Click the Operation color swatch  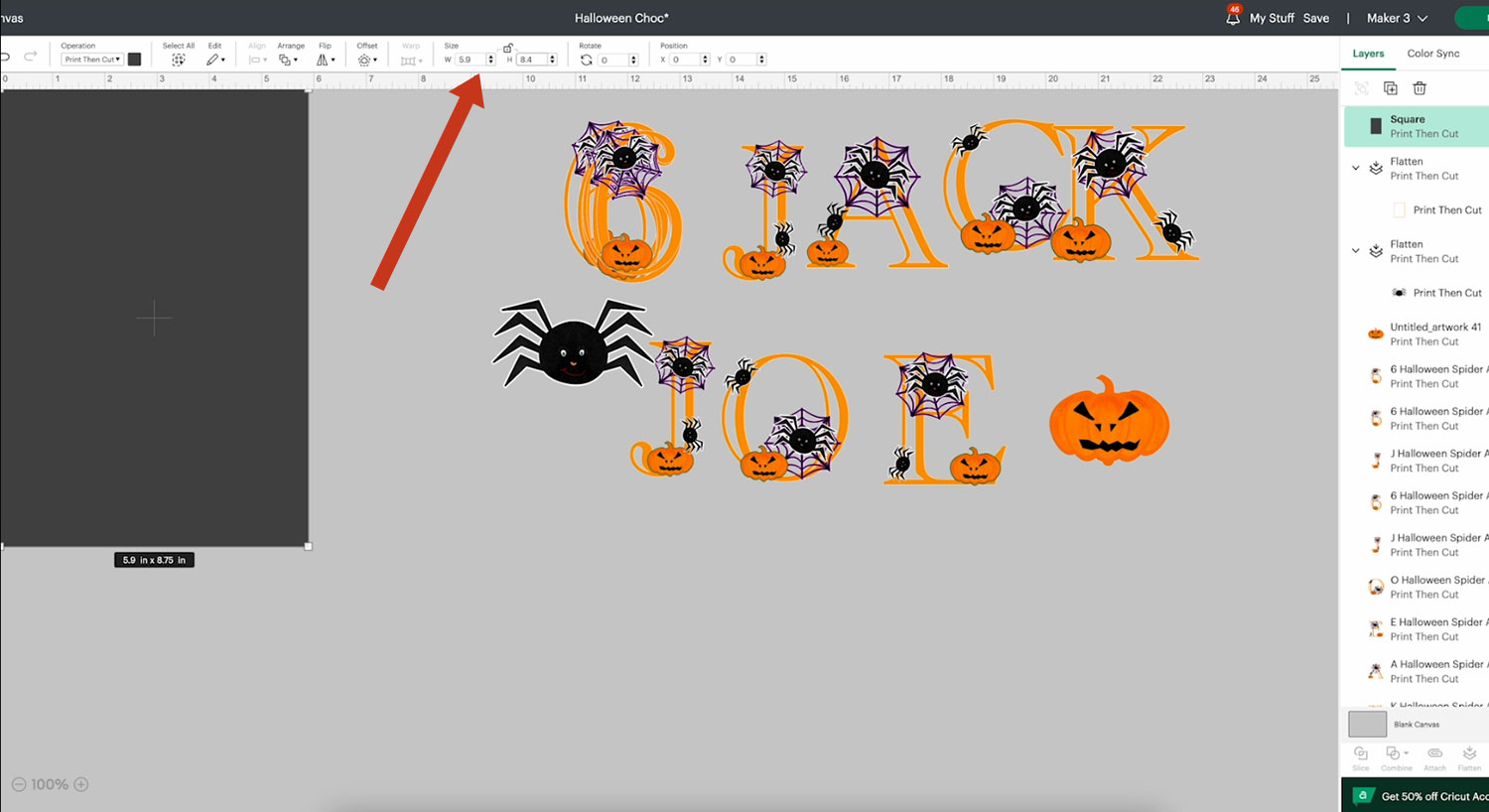click(135, 60)
